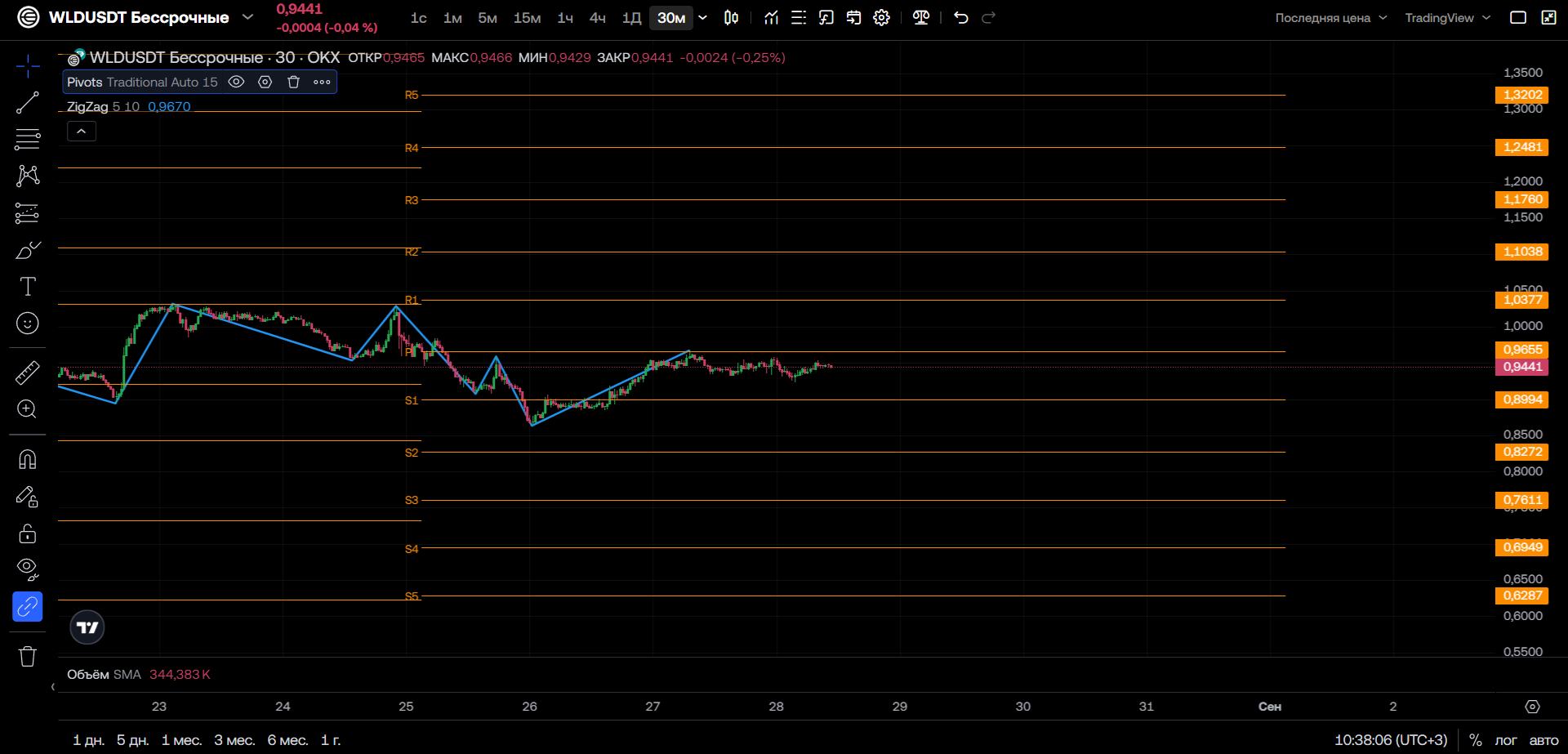Open Pivots indicator settings
The width and height of the screenshot is (1568, 754).
tap(265, 82)
